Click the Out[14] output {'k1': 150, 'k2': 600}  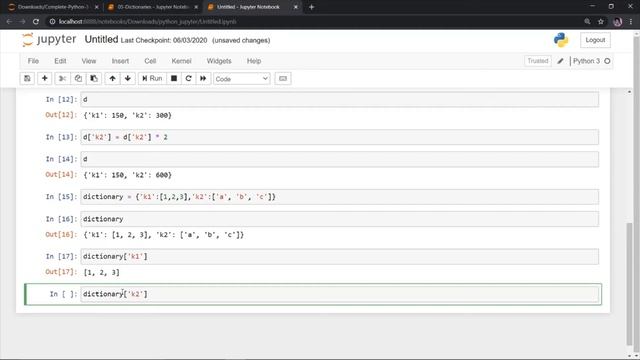coord(127,175)
